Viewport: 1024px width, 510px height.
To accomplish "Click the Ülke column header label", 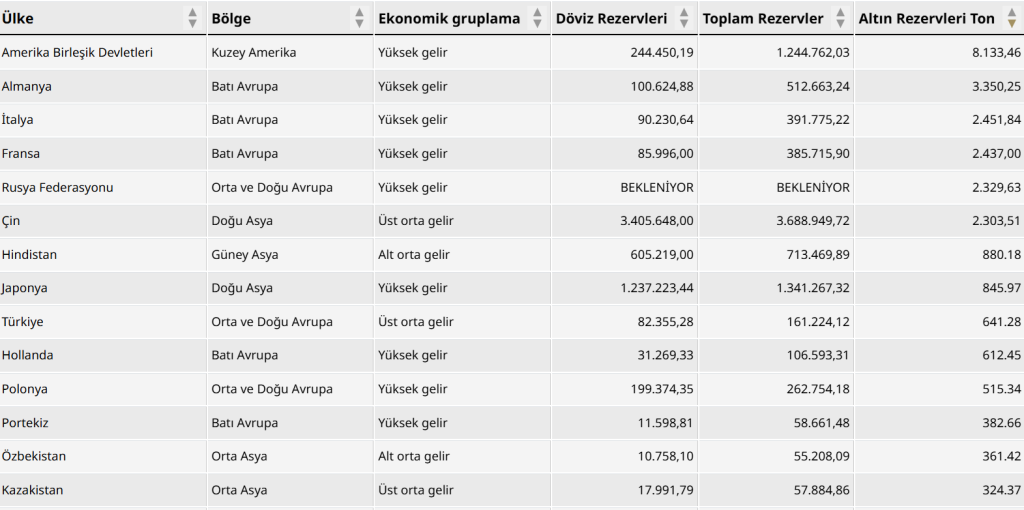I will pos(18,18).
